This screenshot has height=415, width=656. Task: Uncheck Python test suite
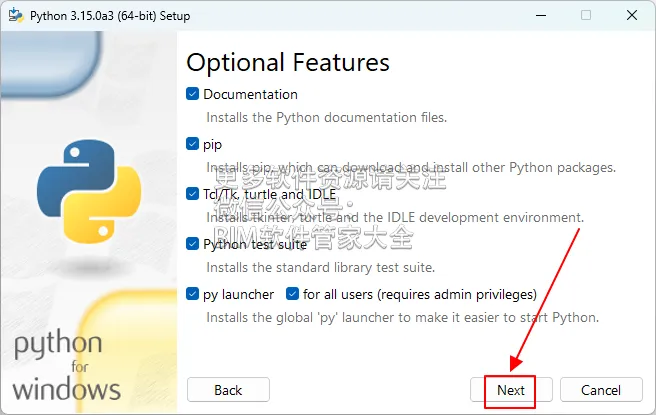coord(193,243)
